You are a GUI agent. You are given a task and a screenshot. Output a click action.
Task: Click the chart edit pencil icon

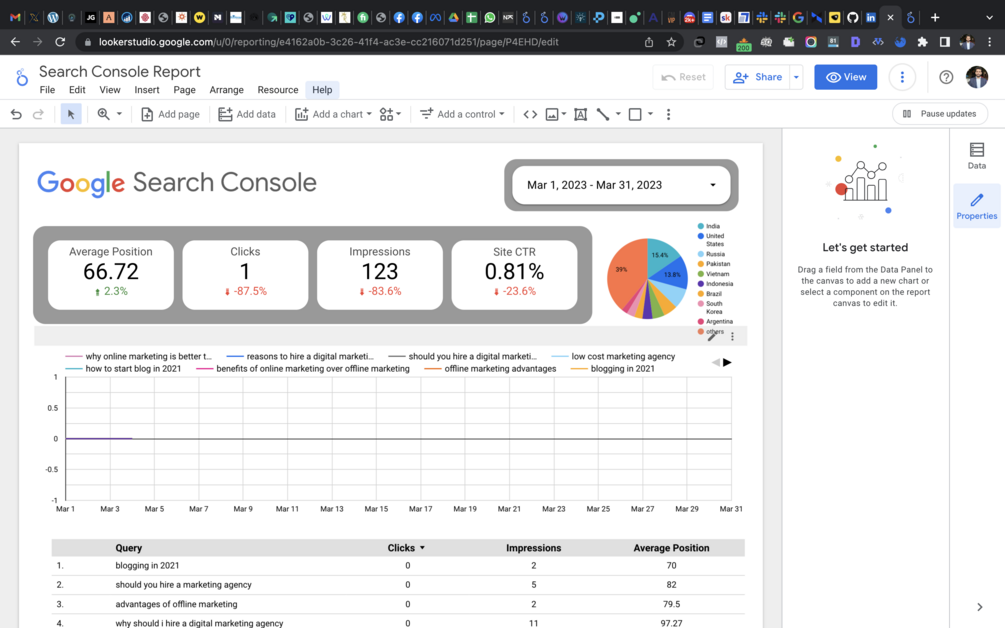coord(712,336)
